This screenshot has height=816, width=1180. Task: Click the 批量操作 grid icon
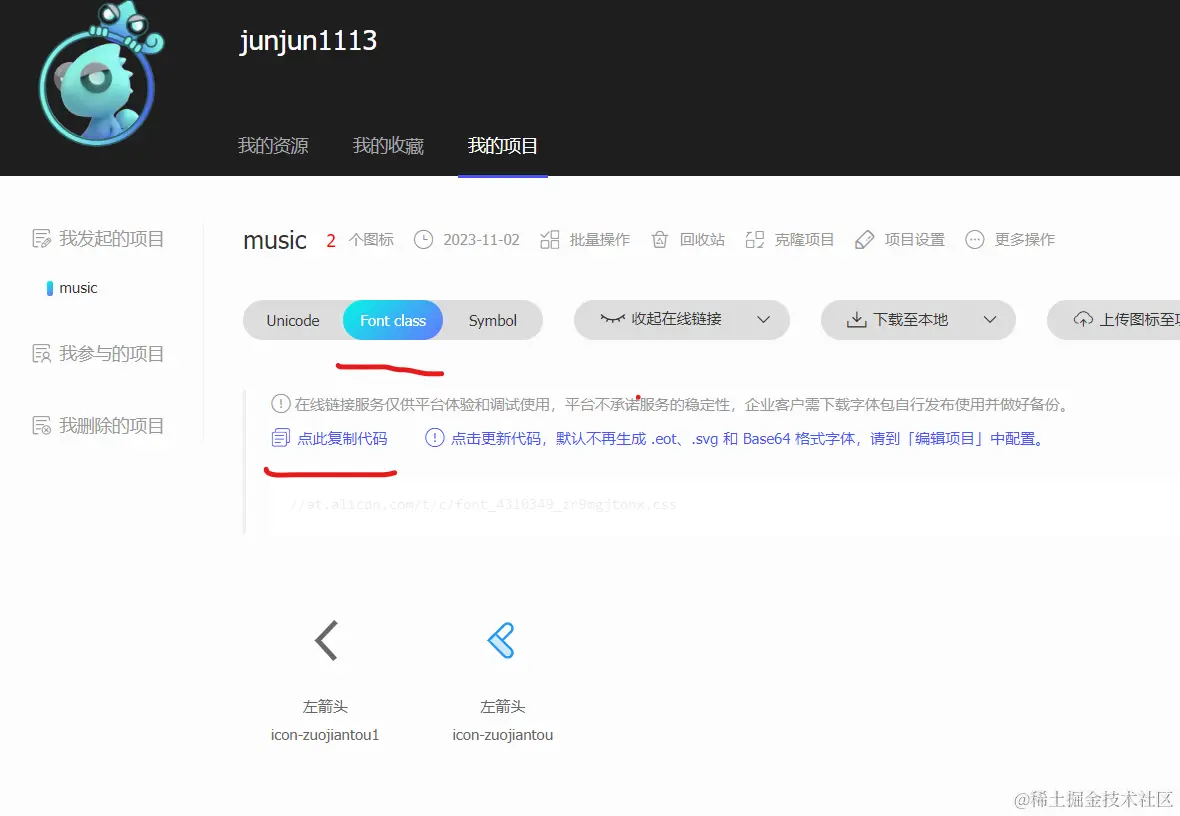tap(550, 239)
